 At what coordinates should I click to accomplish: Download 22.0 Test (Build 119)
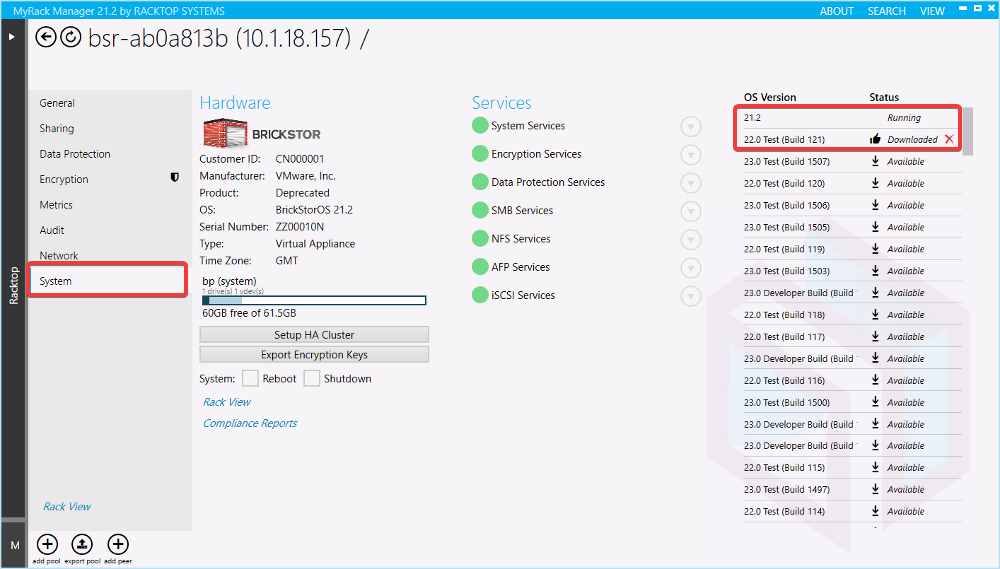coord(875,249)
